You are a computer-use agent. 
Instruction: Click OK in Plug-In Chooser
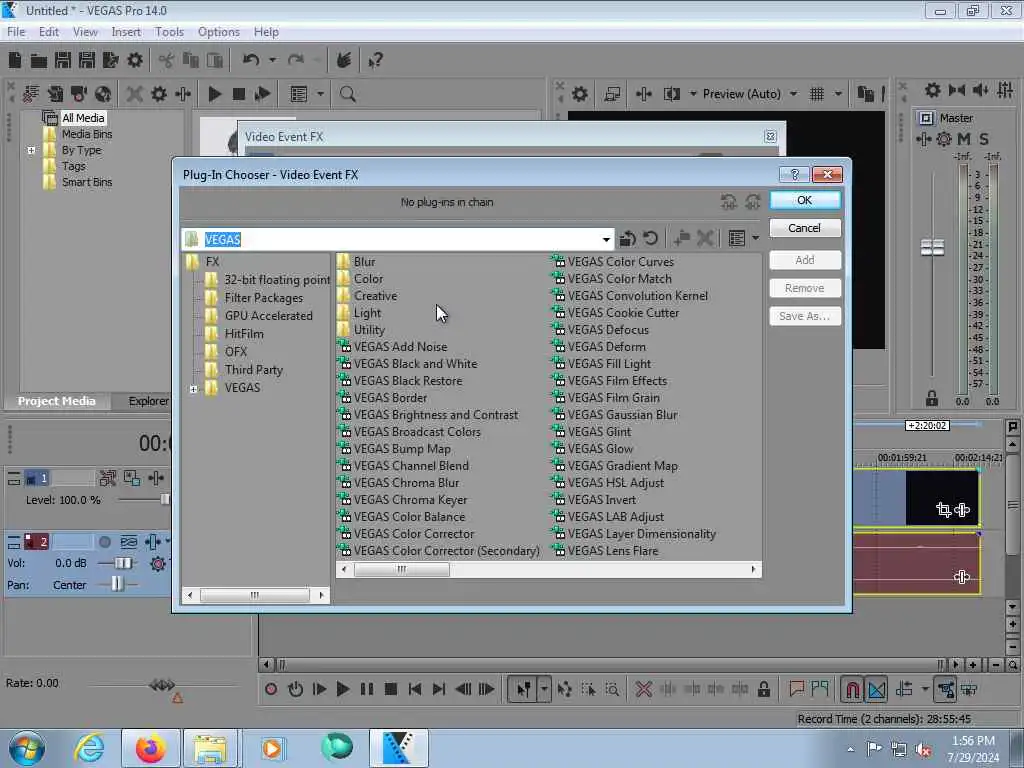(805, 200)
